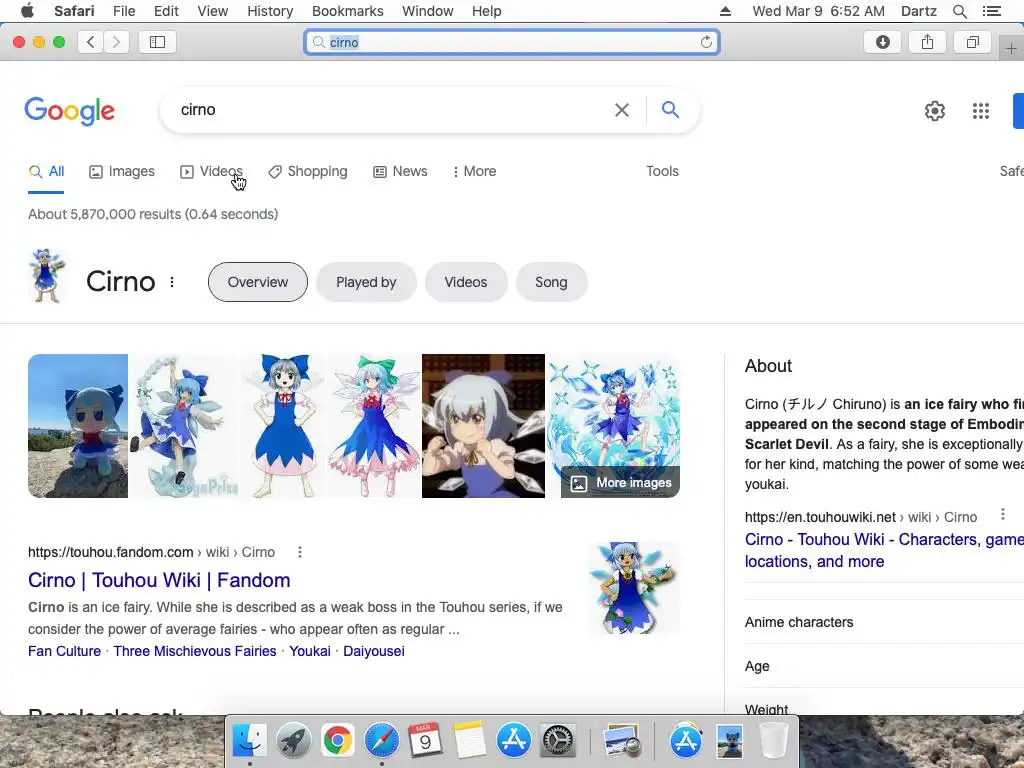Open Safari downloads button
1024x768 pixels.
point(882,42)
